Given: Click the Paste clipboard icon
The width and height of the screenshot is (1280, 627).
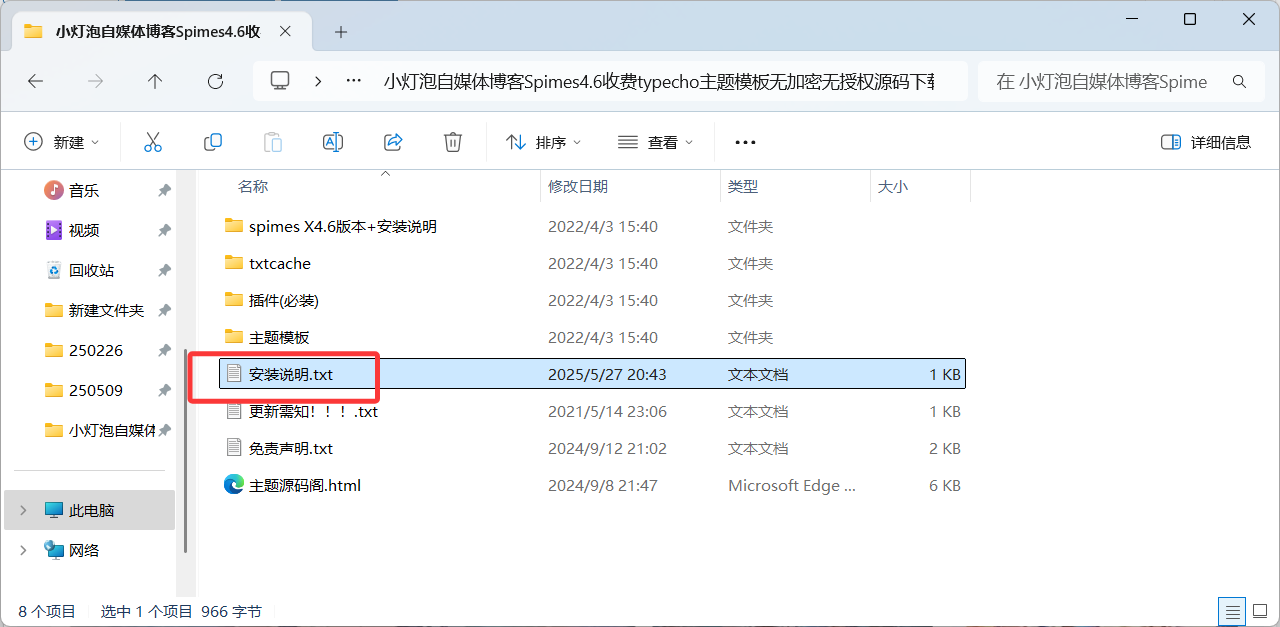Looking at the screenshot, I should pos(273,142).
